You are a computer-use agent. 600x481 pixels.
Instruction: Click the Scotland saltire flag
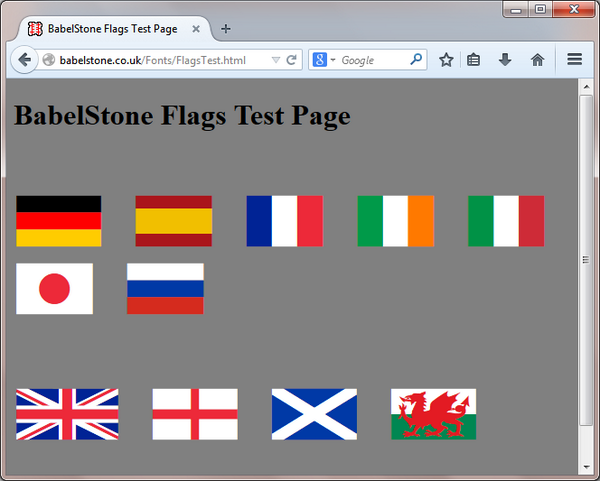[314, 414]
